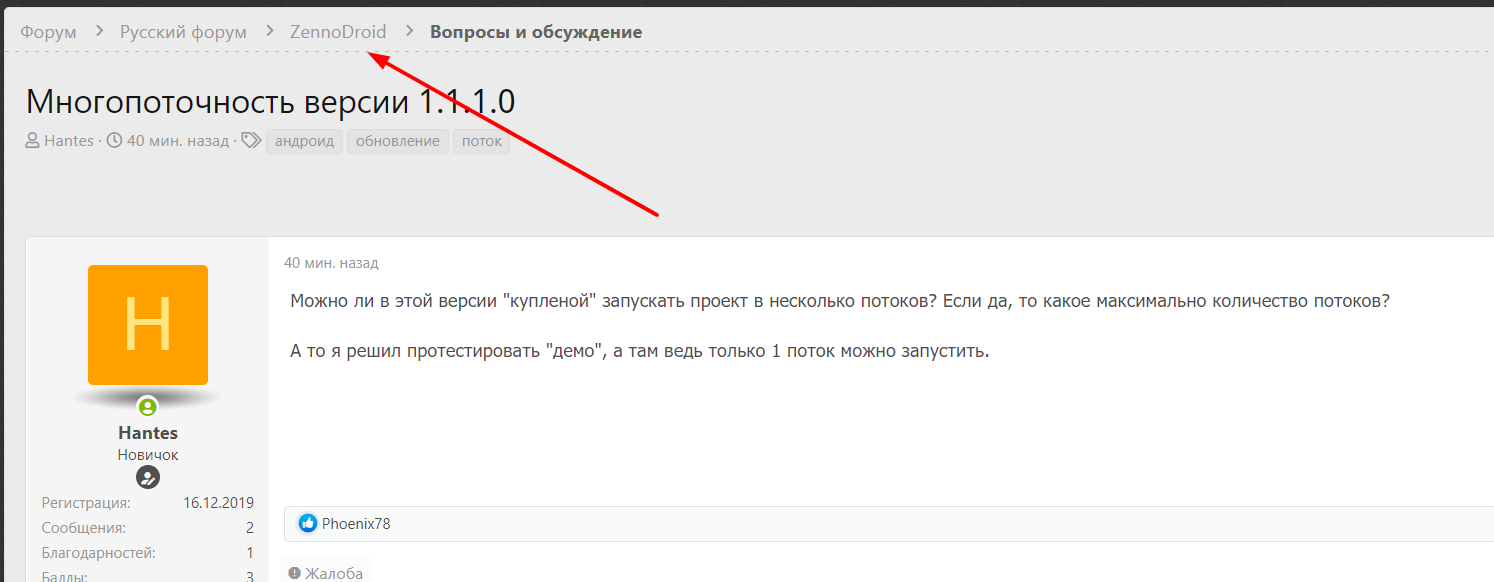Select the андроид tag
1494x582 pixels.
coord(304,141)
